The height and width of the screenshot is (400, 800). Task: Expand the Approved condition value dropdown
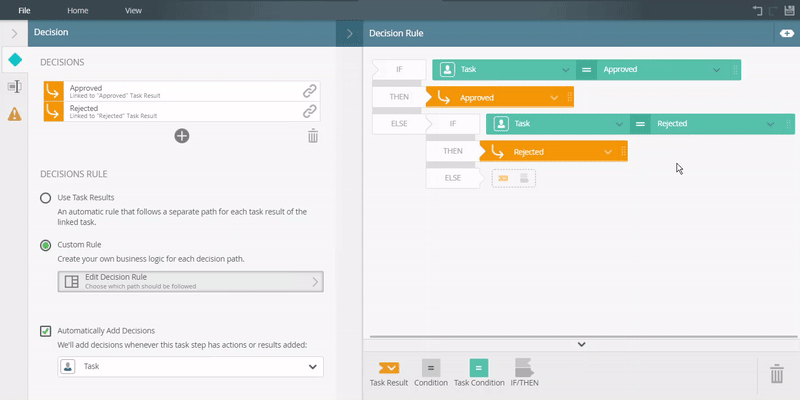pyautogui.click(x=716, y=70)
